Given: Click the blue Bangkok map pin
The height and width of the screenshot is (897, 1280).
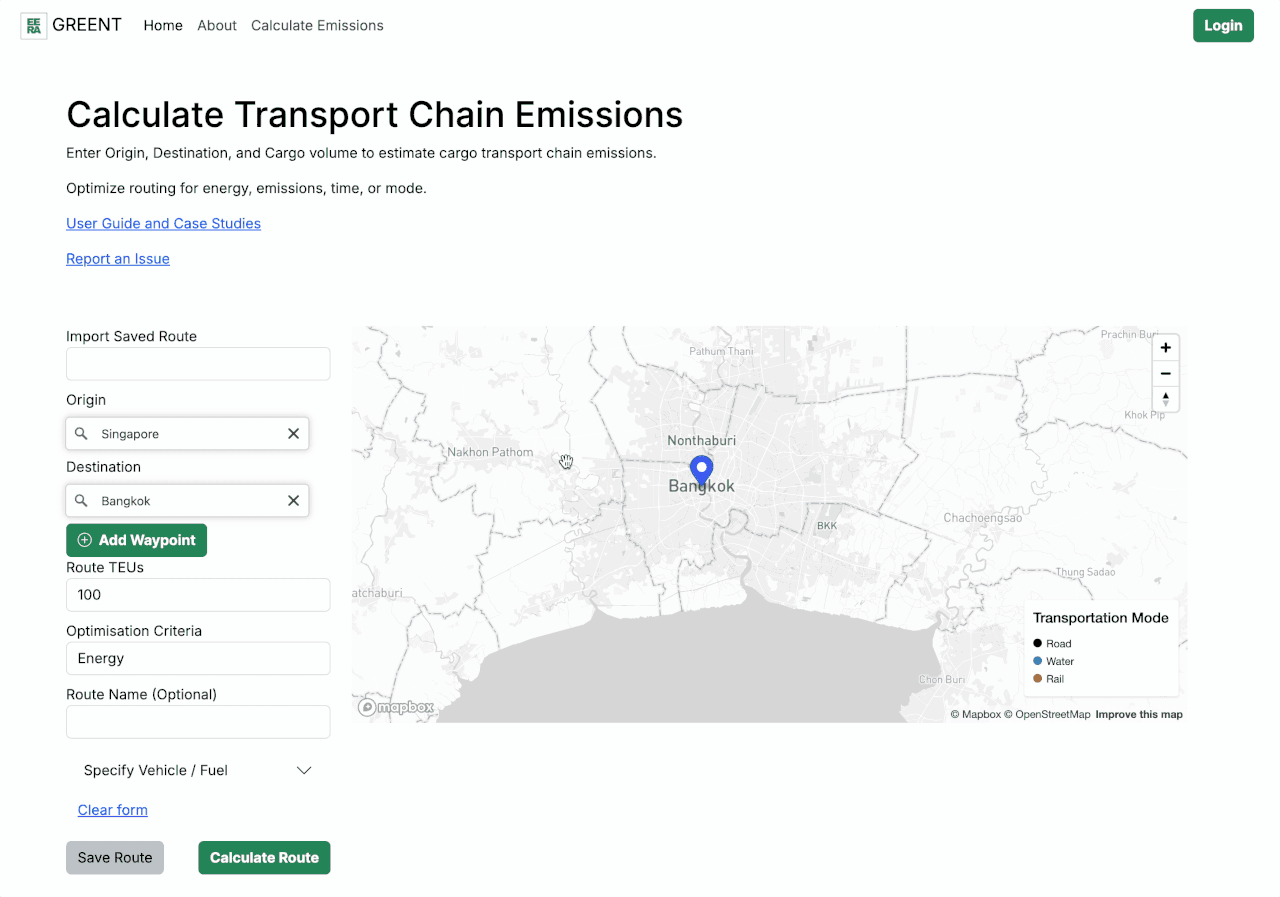Looking at the screenshot, I should tap(702, 469).
